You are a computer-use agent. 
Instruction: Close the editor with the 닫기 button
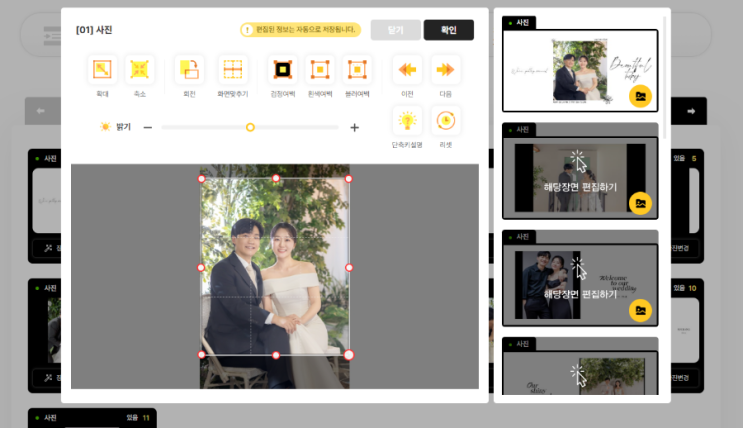click(395, 30)
